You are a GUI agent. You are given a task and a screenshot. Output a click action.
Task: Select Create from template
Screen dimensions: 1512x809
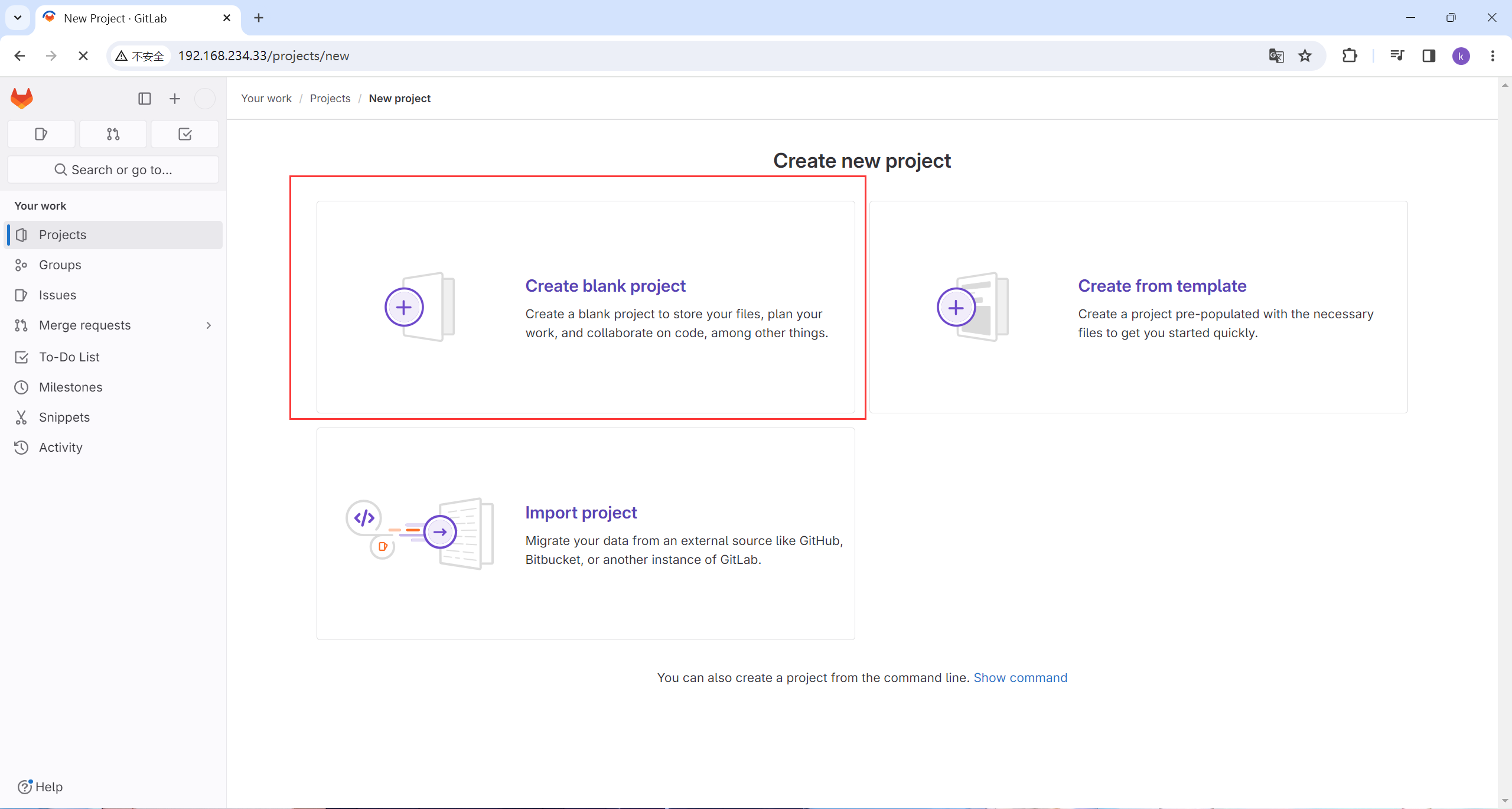tap(1162, 286)
